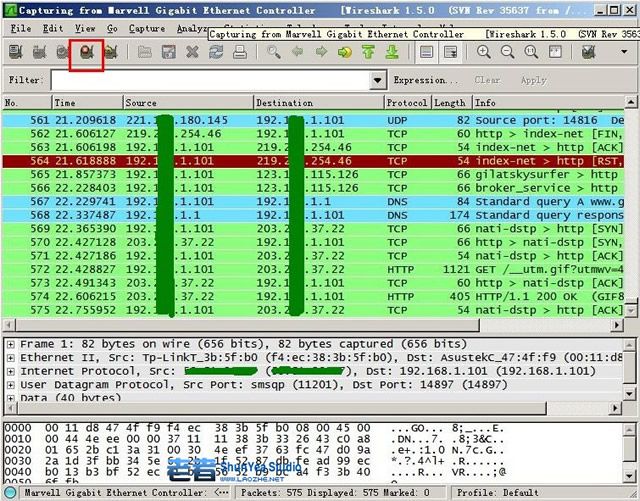Open the Edit menu
This screenshot has height=501, width=640.
53,29
